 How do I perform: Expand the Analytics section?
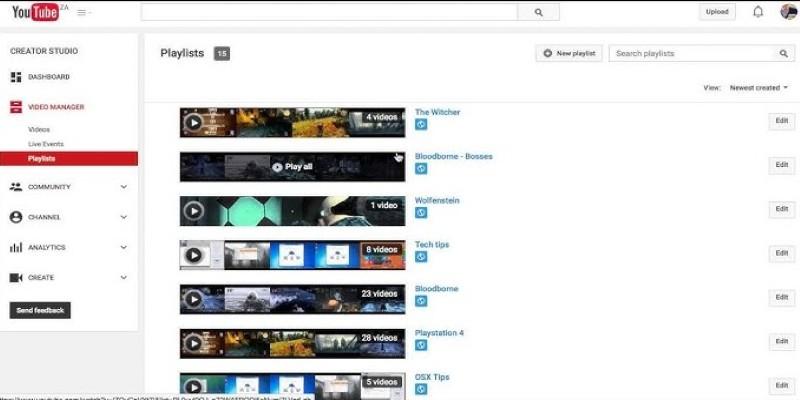pos(123,247)
